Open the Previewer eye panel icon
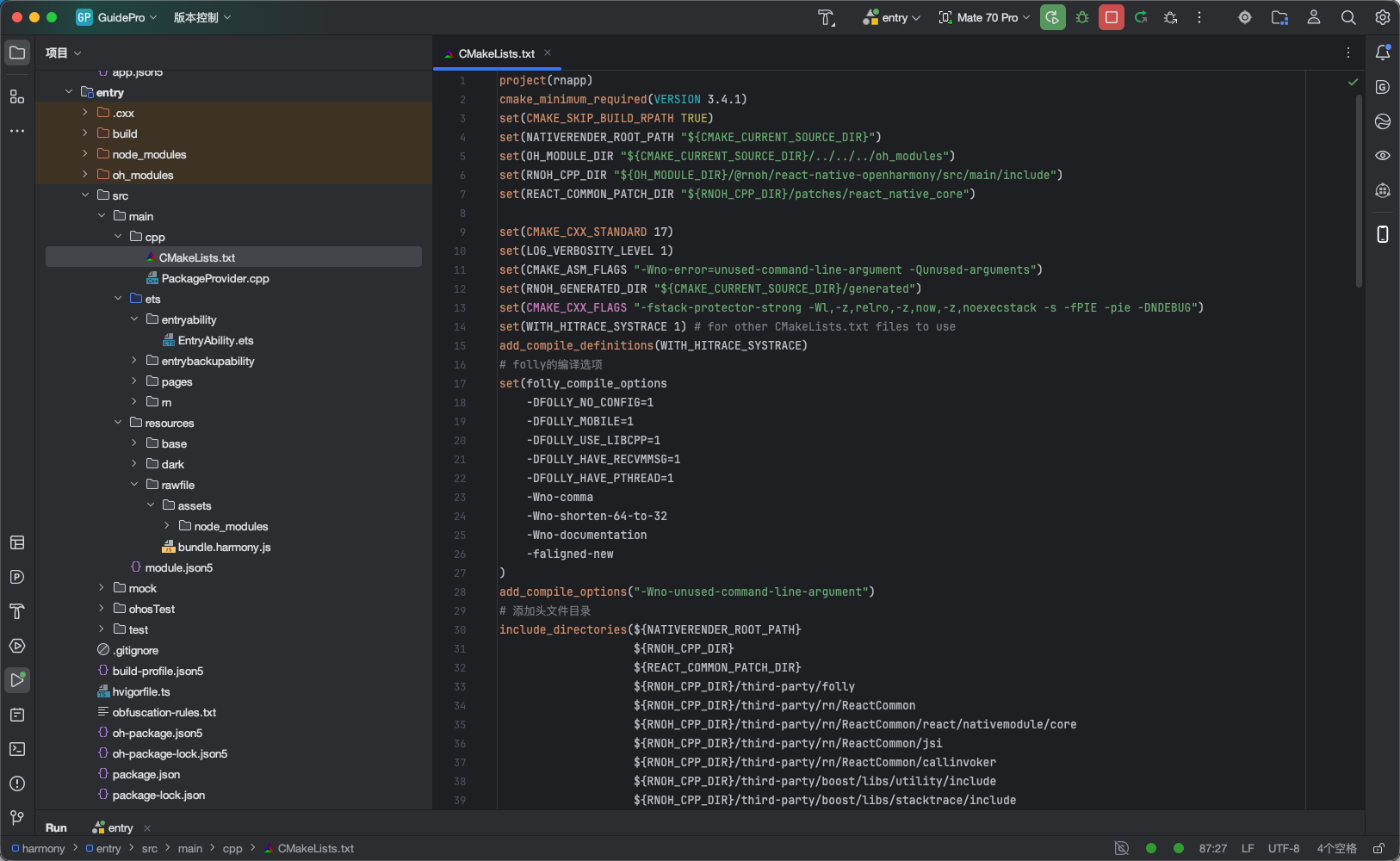Image resolution: width=1400 pixels, height=861 pixels. point(1383,156)
